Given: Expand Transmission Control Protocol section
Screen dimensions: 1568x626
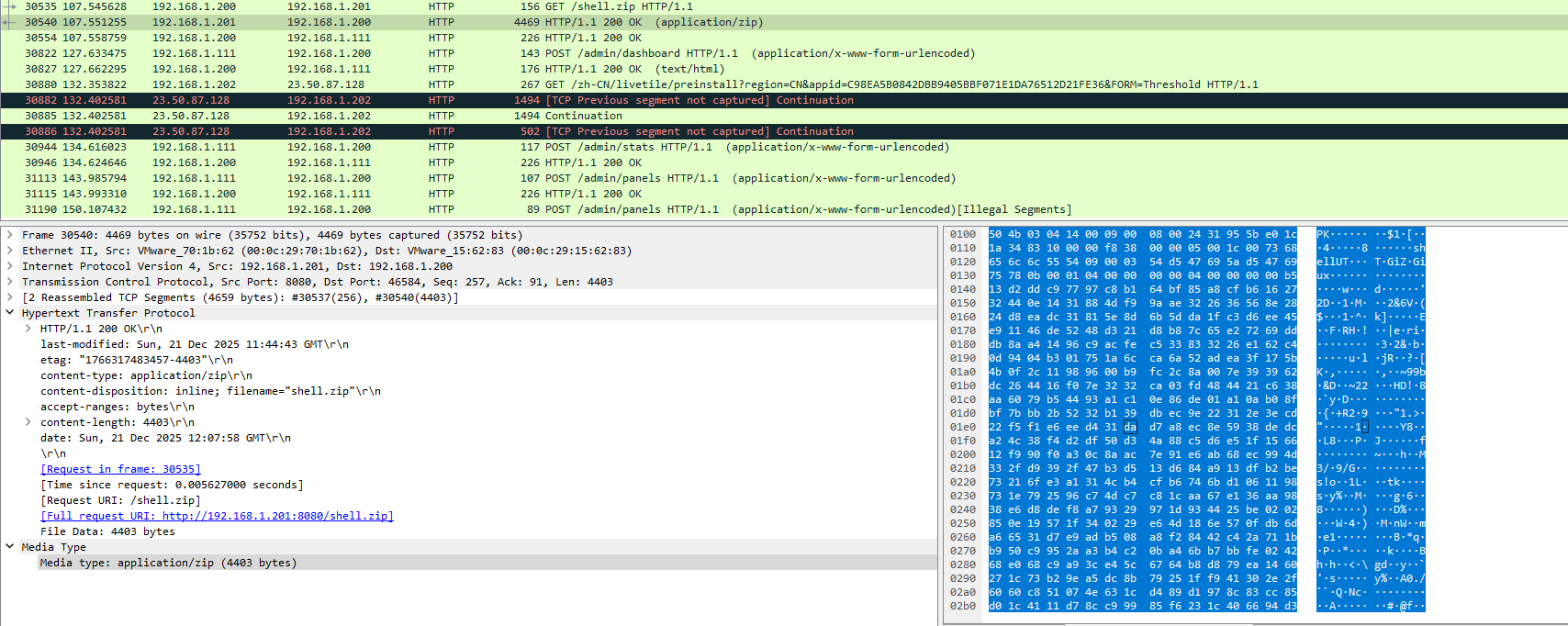Looking at the screenshot, I should (10, 282).
